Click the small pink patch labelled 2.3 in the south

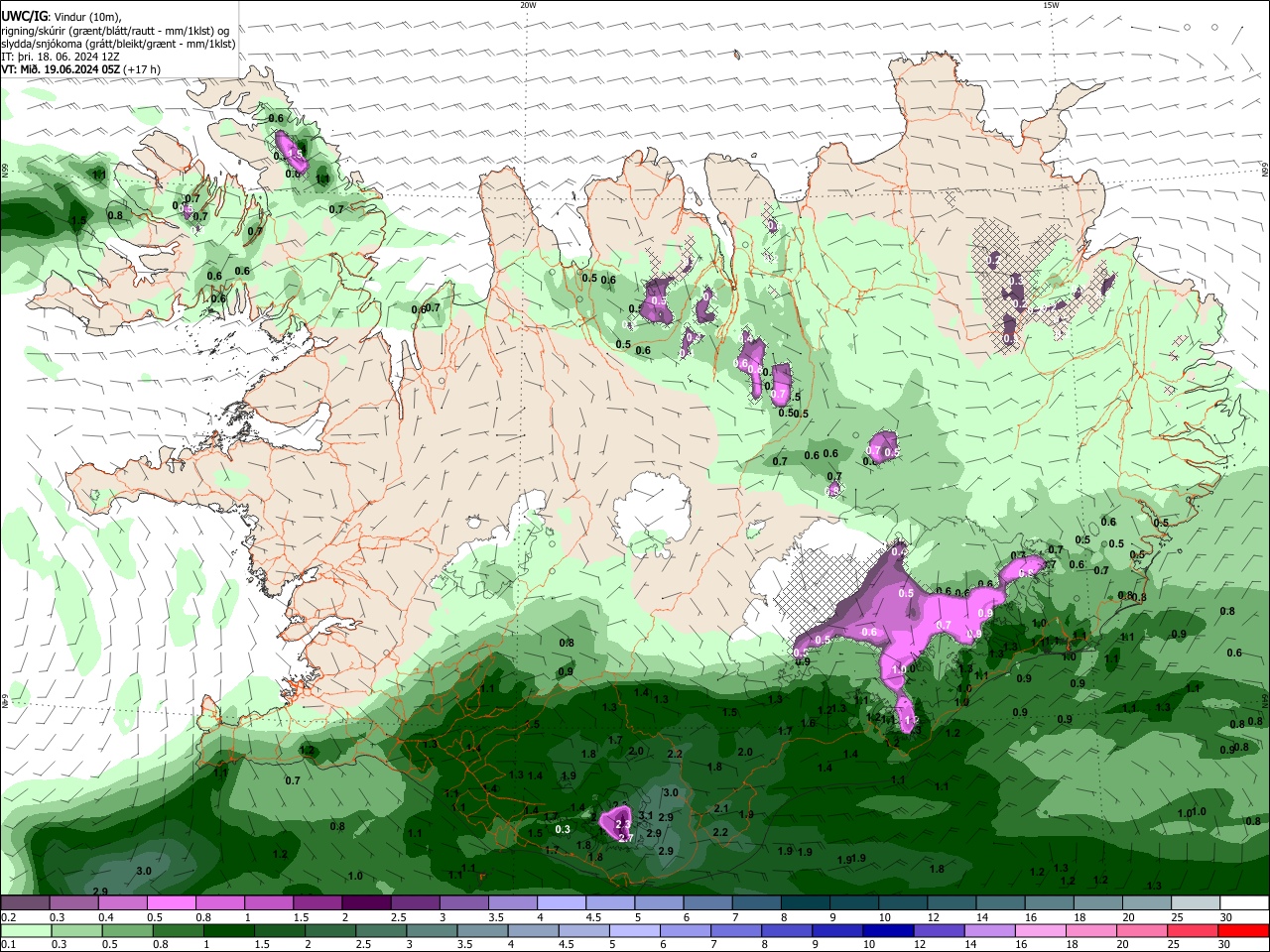click(617, 821)
